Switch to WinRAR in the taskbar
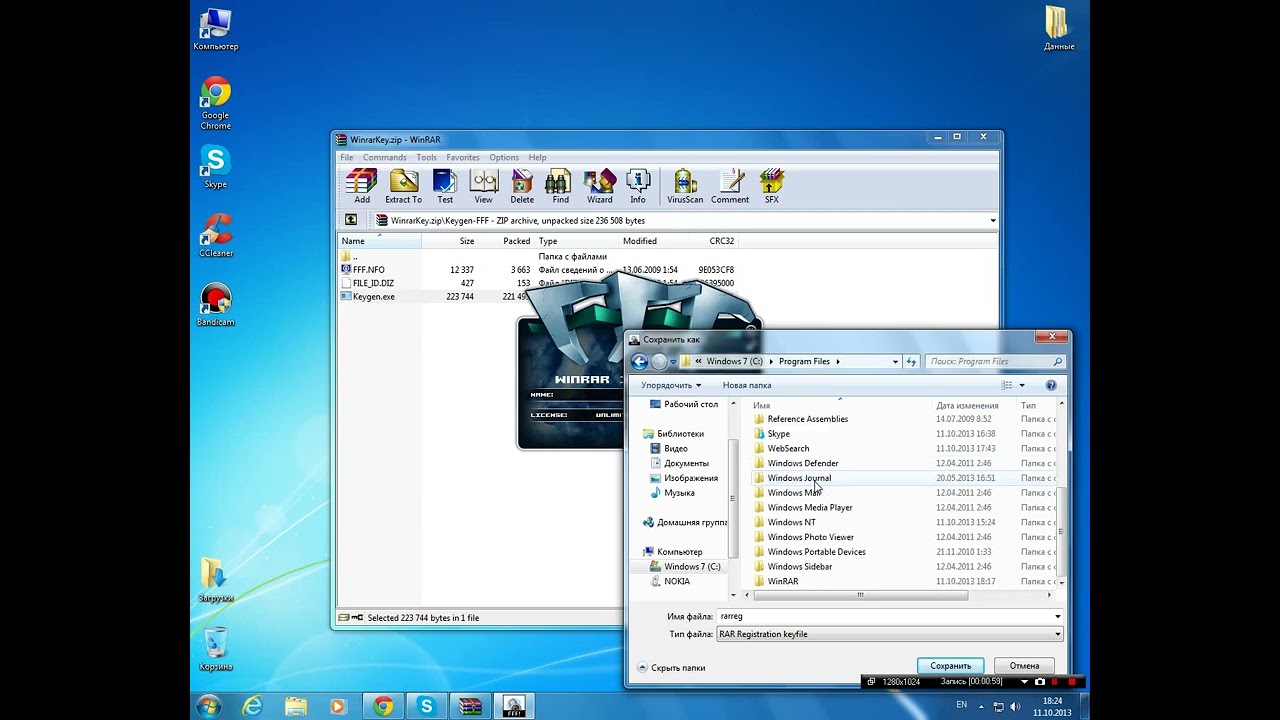This screenshot has height=720, width=1280. tap(470, 706)
